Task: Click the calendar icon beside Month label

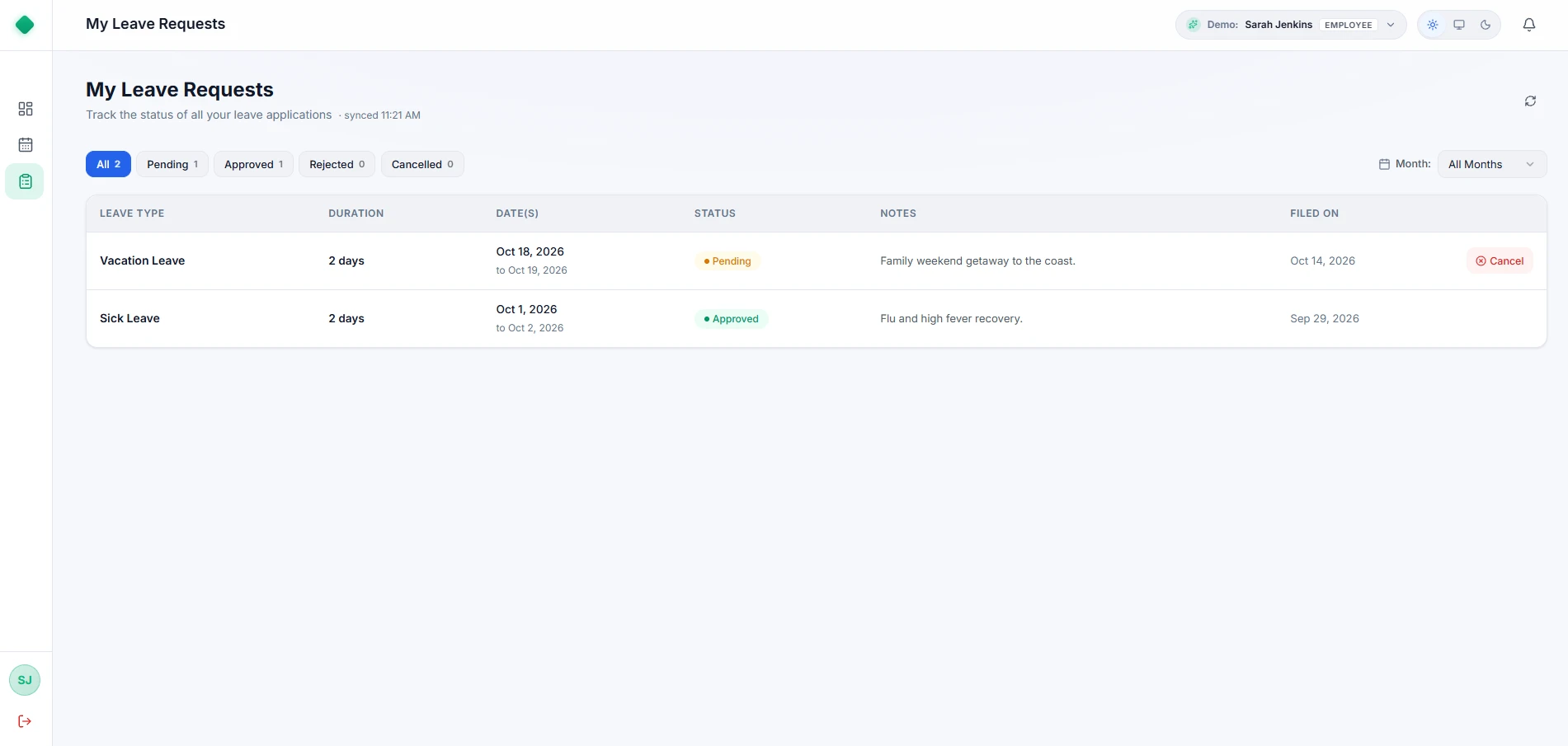Action: click(x=1384, y=164)
